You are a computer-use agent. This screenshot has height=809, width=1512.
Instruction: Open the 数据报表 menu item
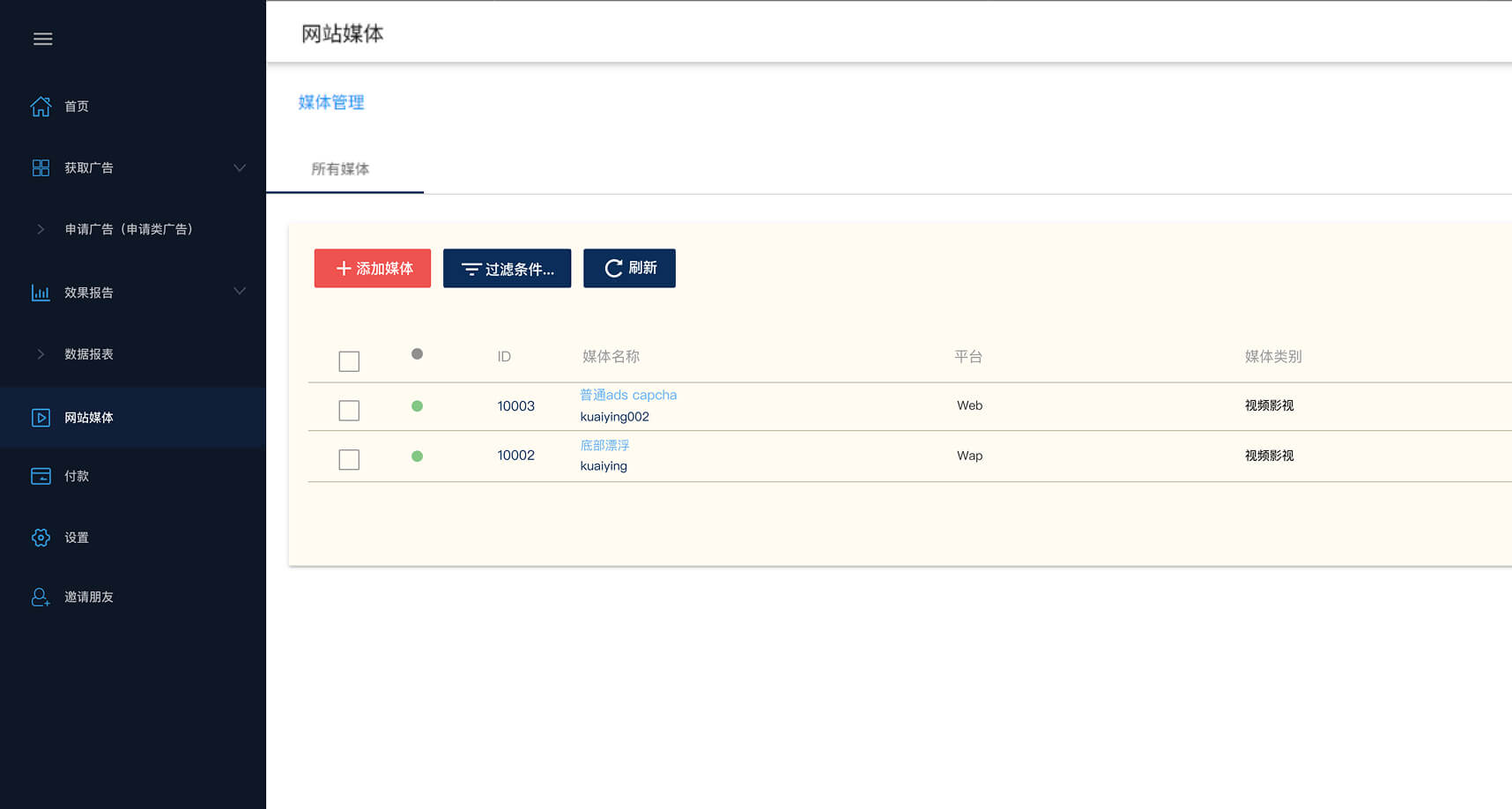pyautogui.click(x=89, y=354)
